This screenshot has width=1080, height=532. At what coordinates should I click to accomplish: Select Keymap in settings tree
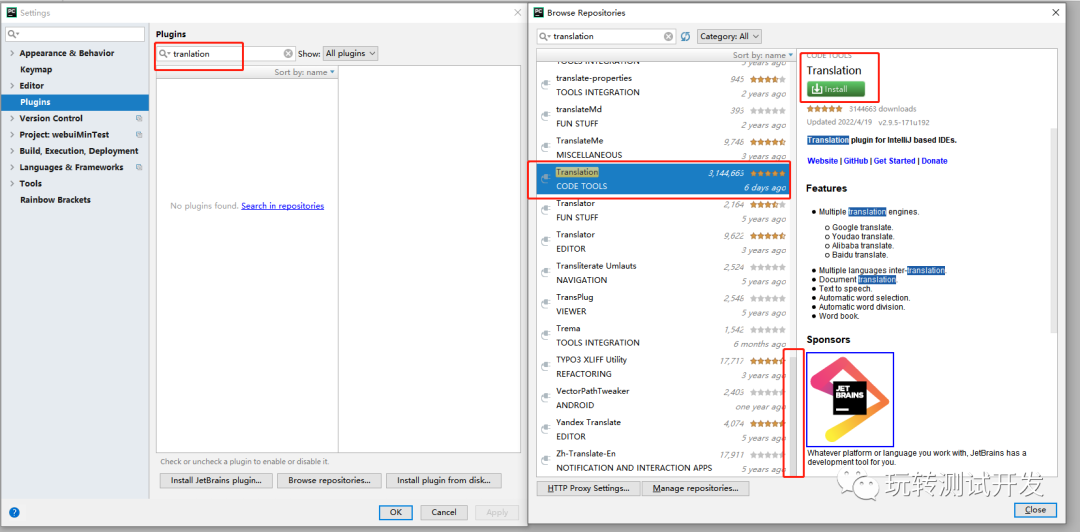pyautogui.click(x=36, y=70)
